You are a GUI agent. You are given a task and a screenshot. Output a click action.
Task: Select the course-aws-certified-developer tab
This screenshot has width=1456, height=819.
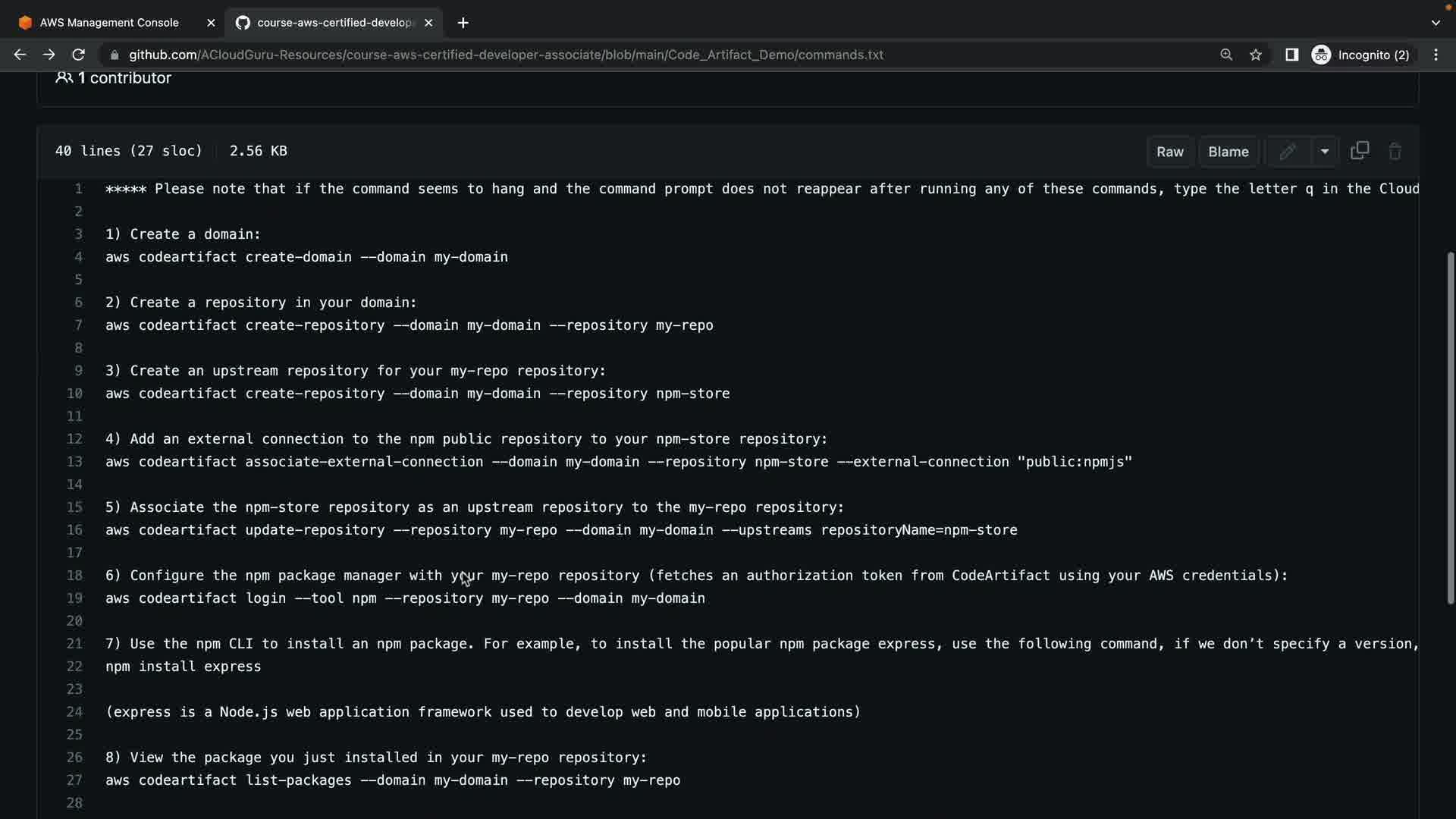334,23
